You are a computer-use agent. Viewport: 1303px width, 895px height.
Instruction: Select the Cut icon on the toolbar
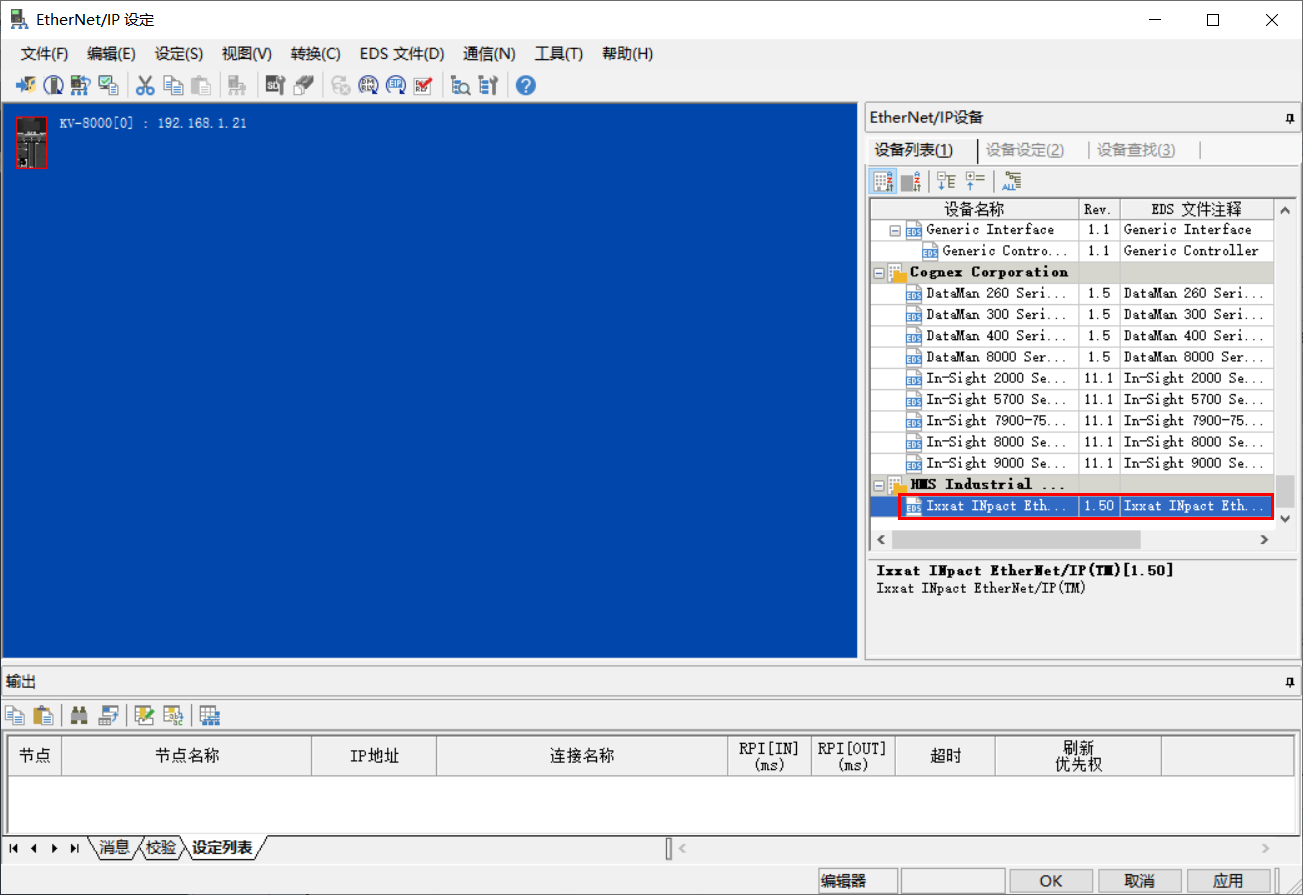coord(143,85)
